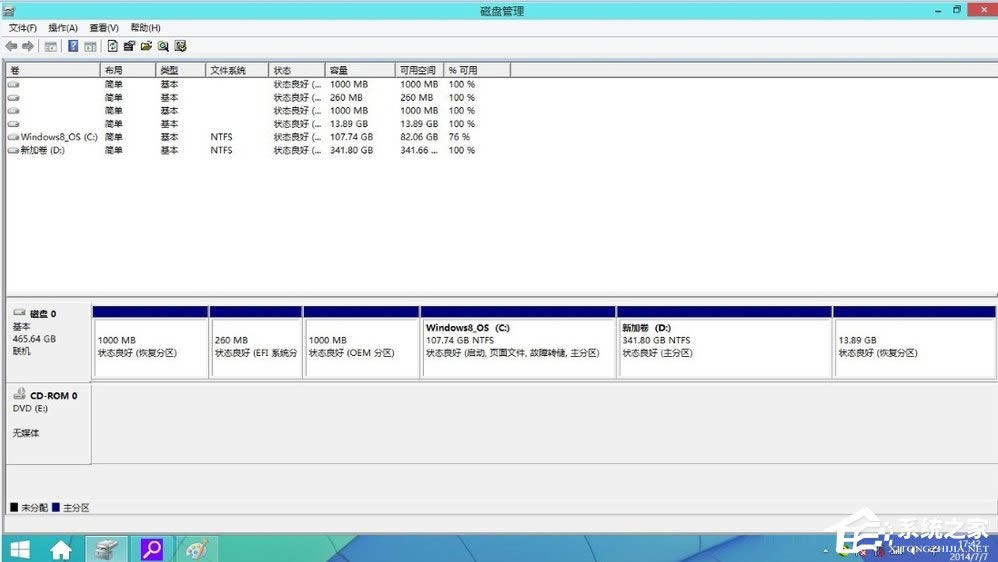Select the 磁盘 0 disk label panel
This screenshot has width=998, height=562.
[x=48, y=341]
